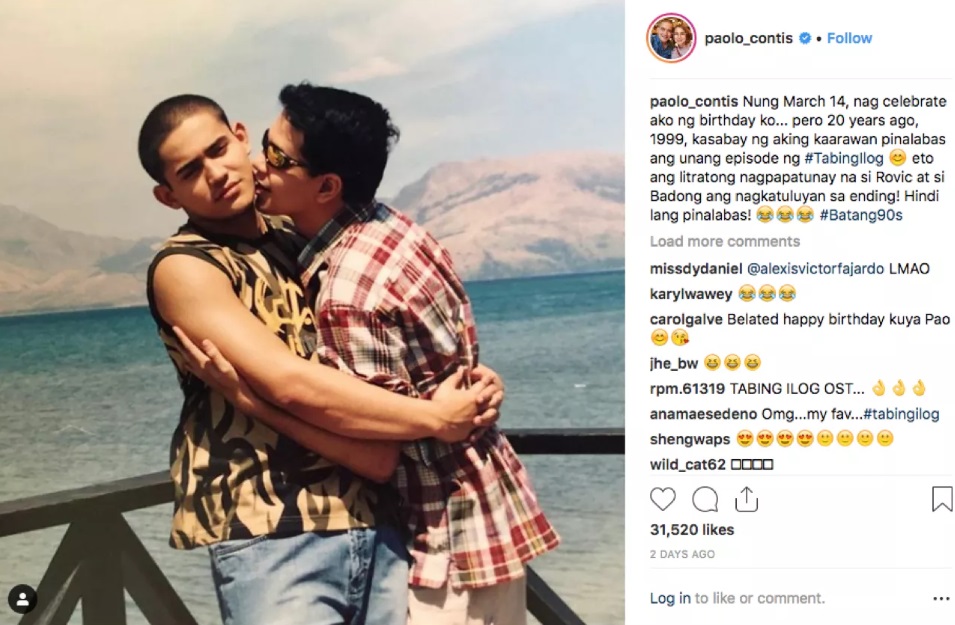The height and width of the screenshot is (625, 955).
Task: Save the post with the bookmark icon
Action: (942, 499)
